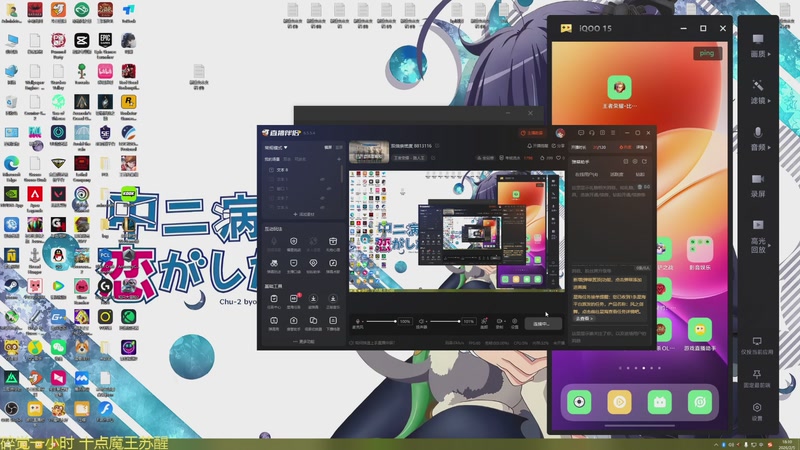
Task: Select the Apex Legends desktop icon
Action: 35,199
